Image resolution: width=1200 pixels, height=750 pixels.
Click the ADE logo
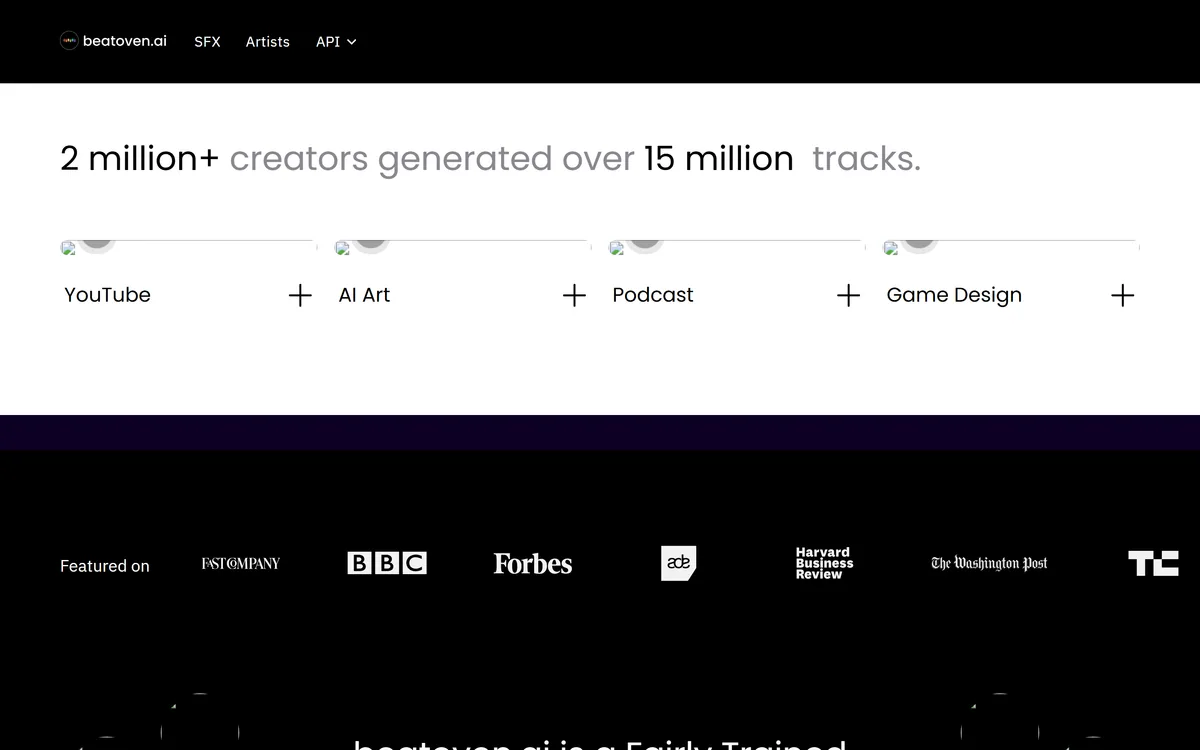679,563
